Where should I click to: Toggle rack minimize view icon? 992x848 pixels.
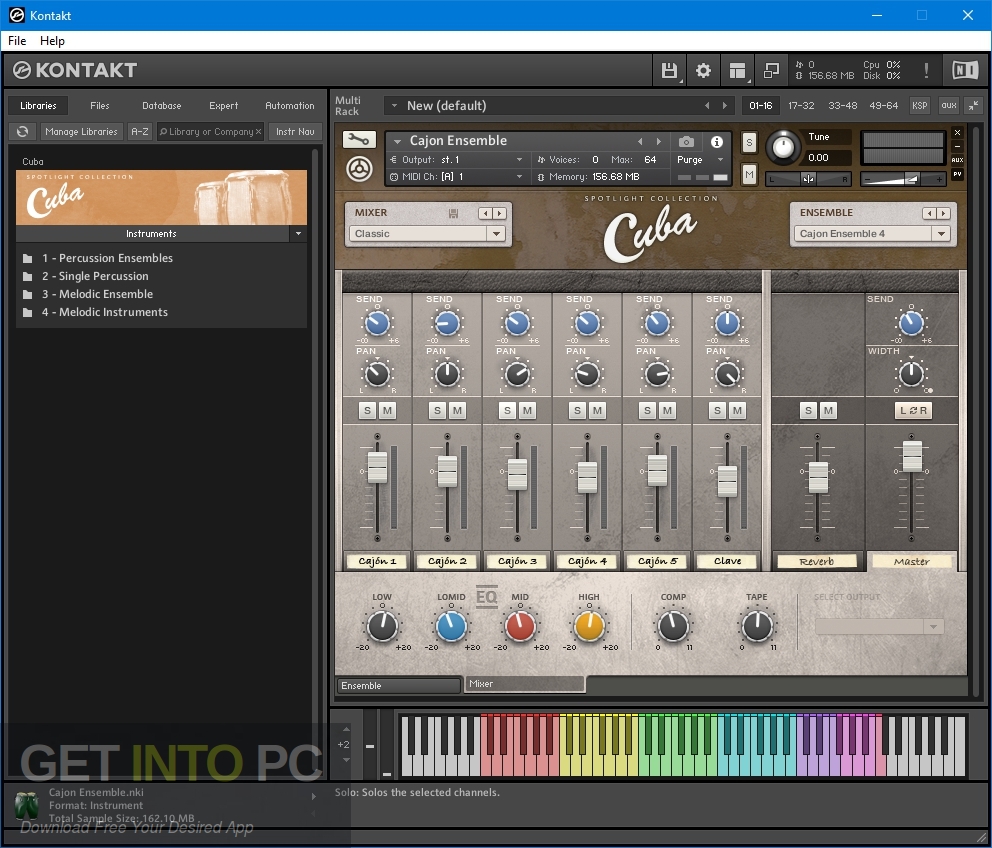click(974, 106)
